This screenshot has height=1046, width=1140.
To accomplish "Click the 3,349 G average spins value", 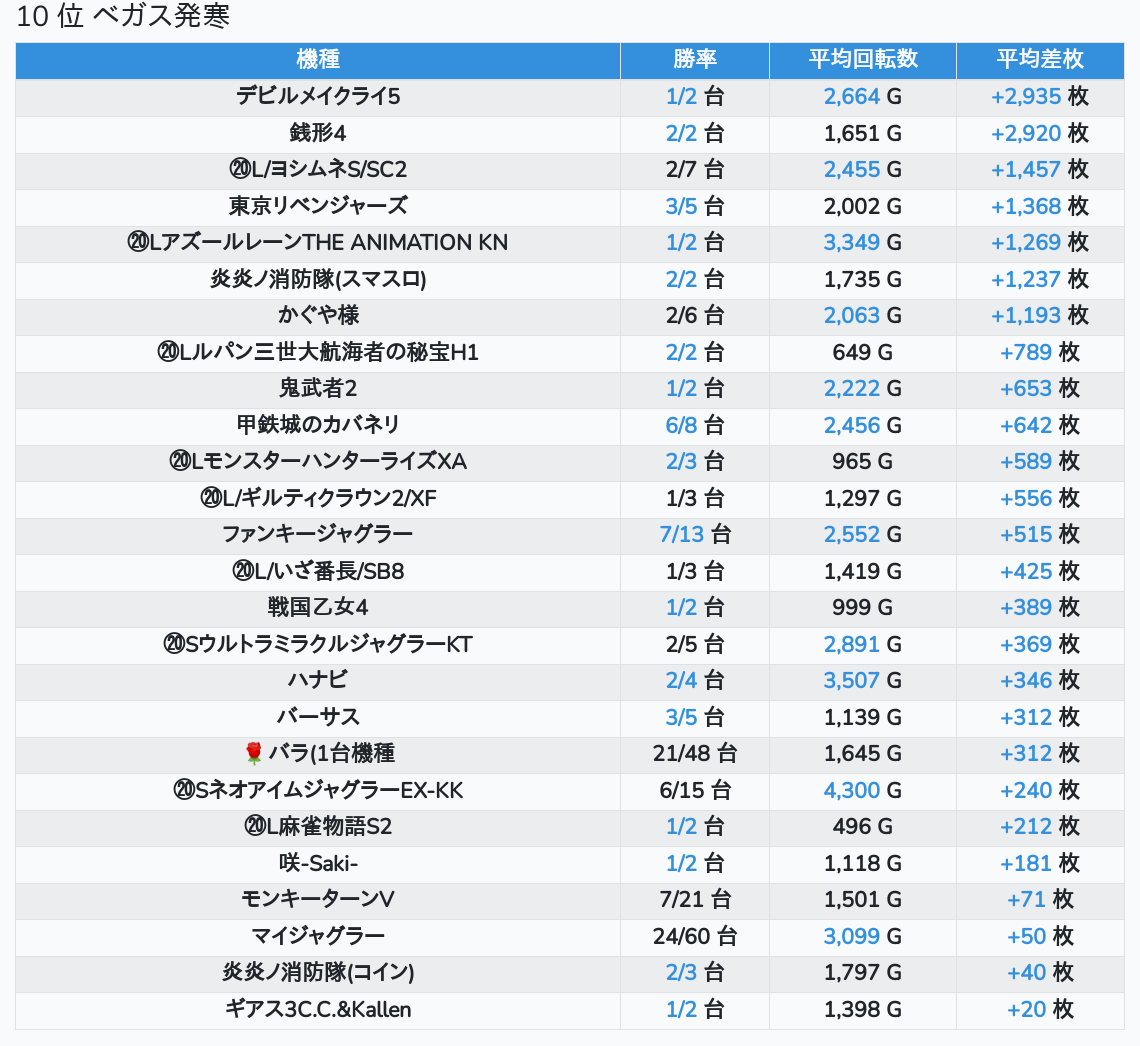I will click(852, 243).
